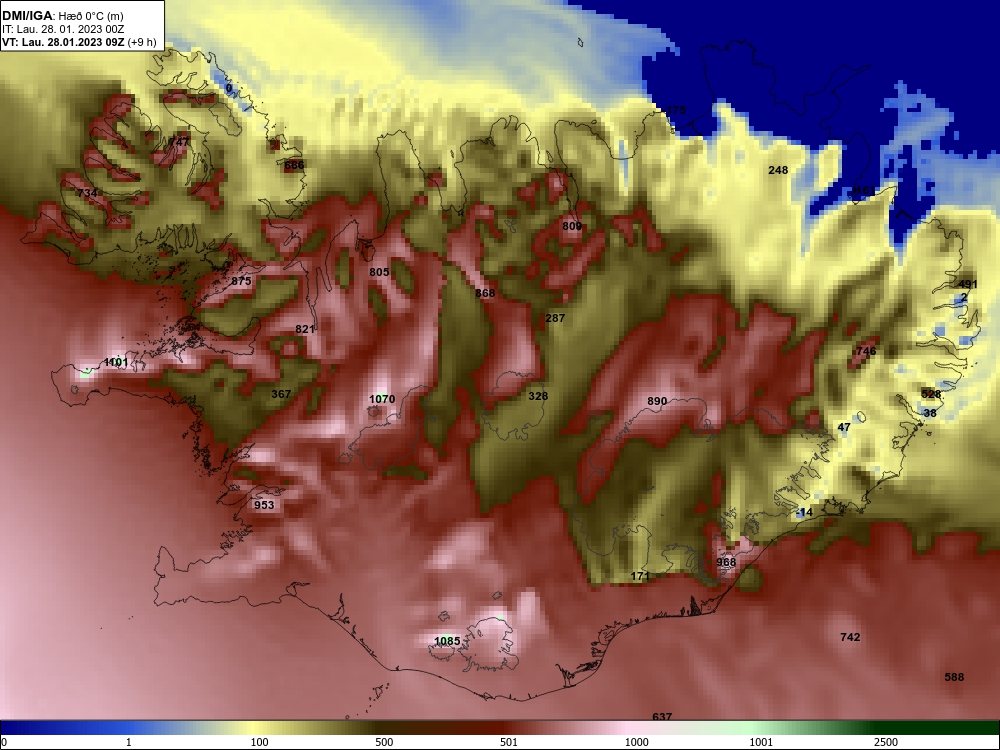
Task: Select the map value 746
Action: point(866,351)
